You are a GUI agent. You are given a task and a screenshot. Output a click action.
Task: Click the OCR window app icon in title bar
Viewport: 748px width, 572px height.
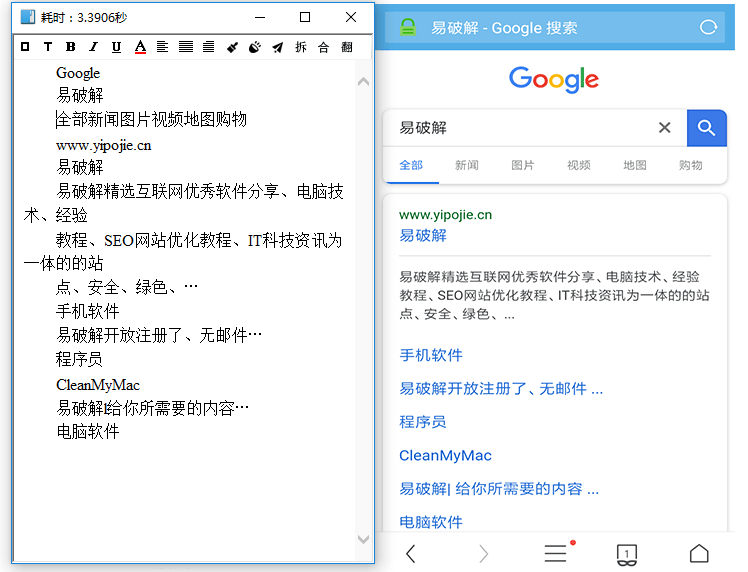[28, 17]
